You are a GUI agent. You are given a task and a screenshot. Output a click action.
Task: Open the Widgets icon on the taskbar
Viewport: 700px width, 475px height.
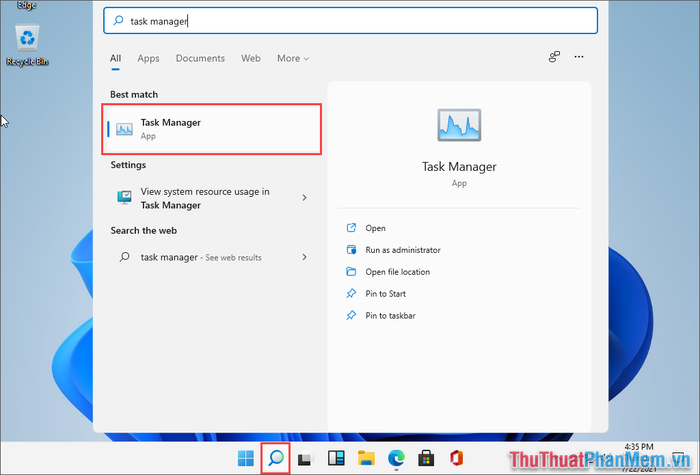[x=336, y=458]
